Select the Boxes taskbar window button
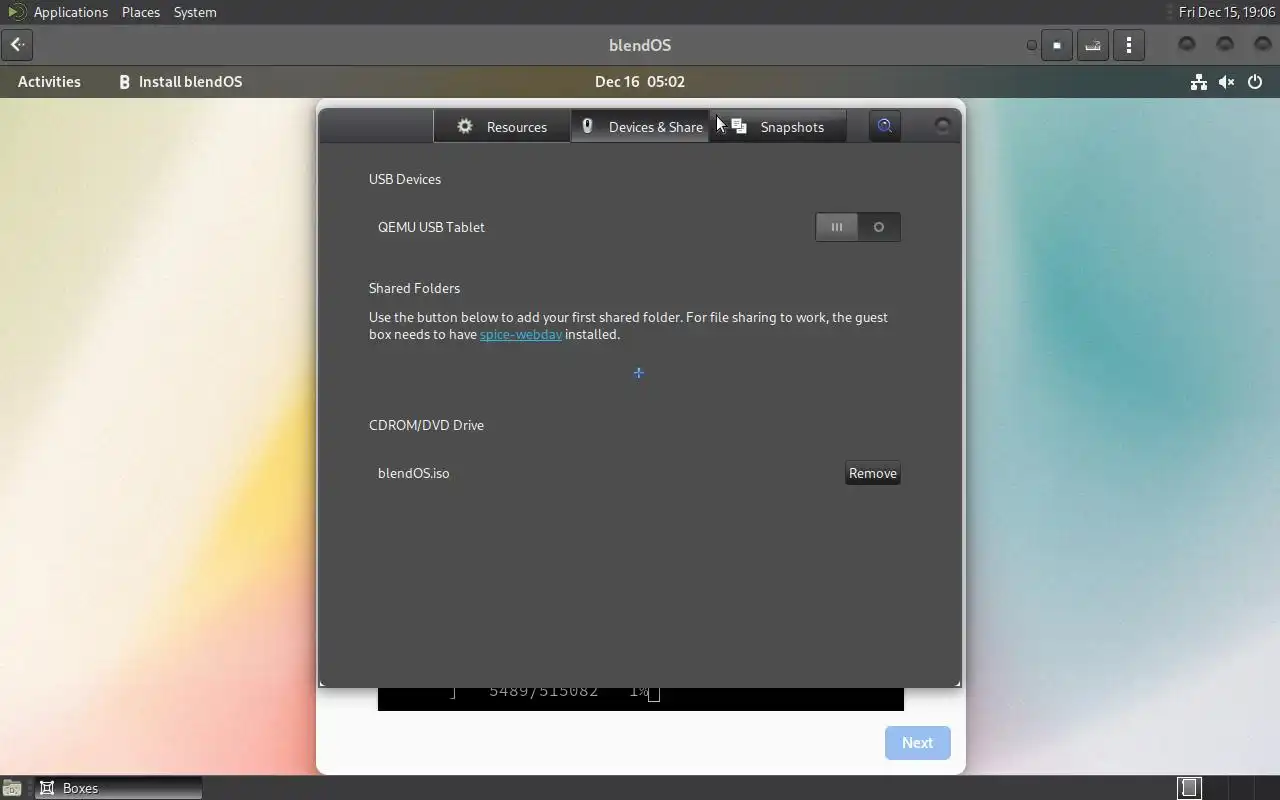1280x800 pixels. (118, 788)
